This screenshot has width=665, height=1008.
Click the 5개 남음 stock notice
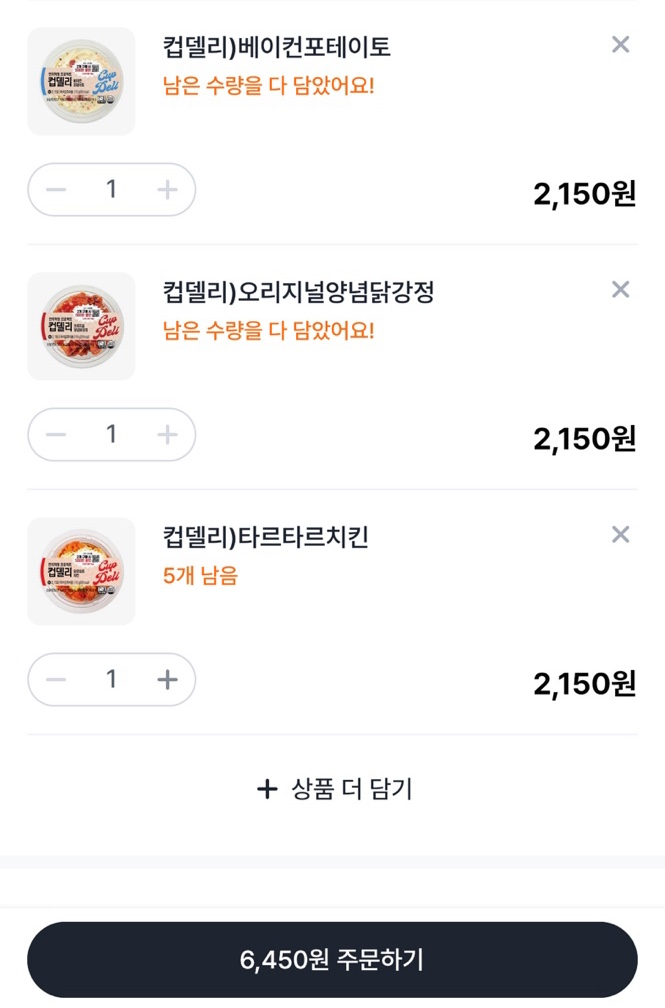200,576
